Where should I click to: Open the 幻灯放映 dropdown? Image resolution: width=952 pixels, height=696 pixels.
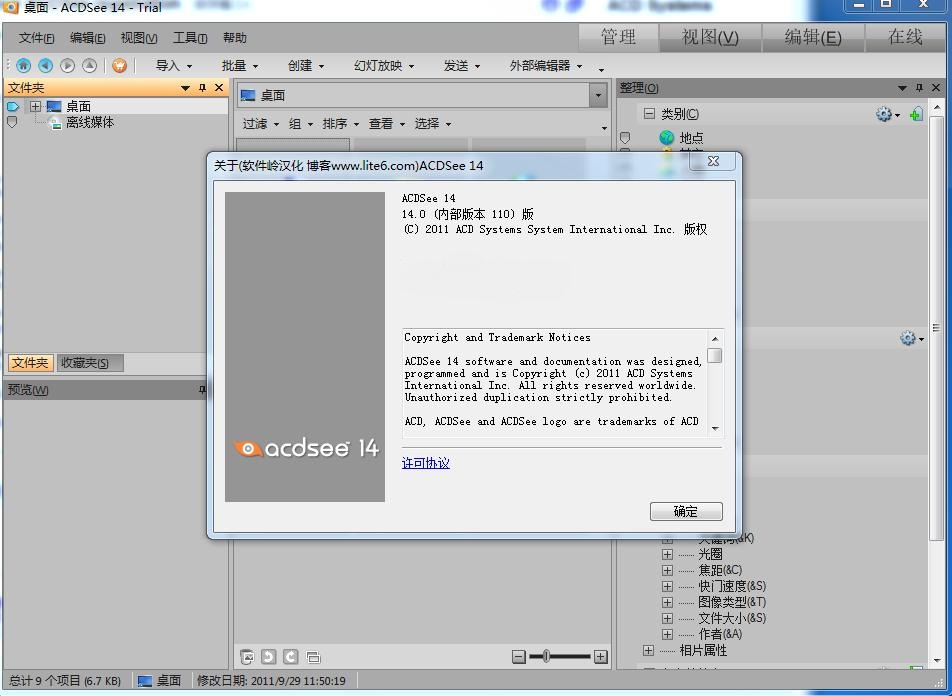(384, 66)
